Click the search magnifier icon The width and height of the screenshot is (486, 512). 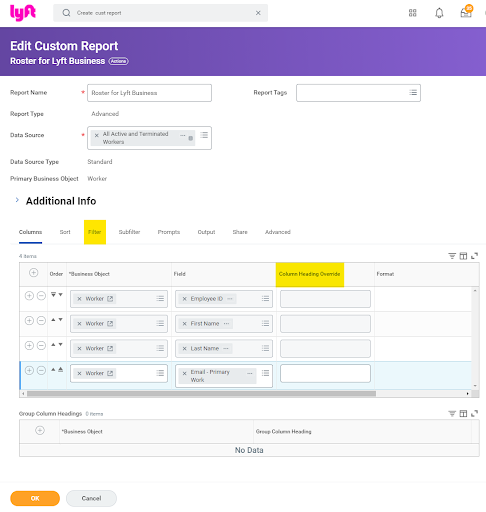pyautogui.click(x=66, y=13)
